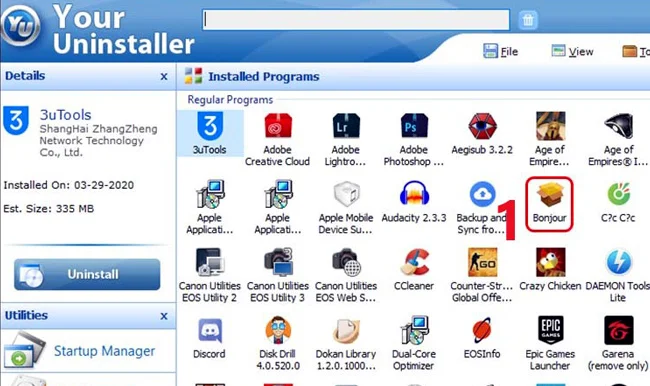Close the Utilities panel
The height and width of the screenshot is (386, 650).
tap(164, 316)
